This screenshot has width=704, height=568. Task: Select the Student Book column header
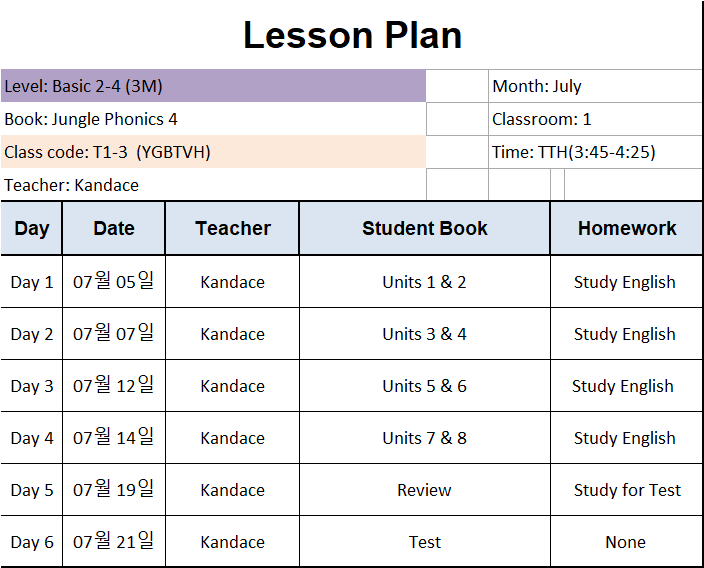pyautogui.click(x=425, y=228)
